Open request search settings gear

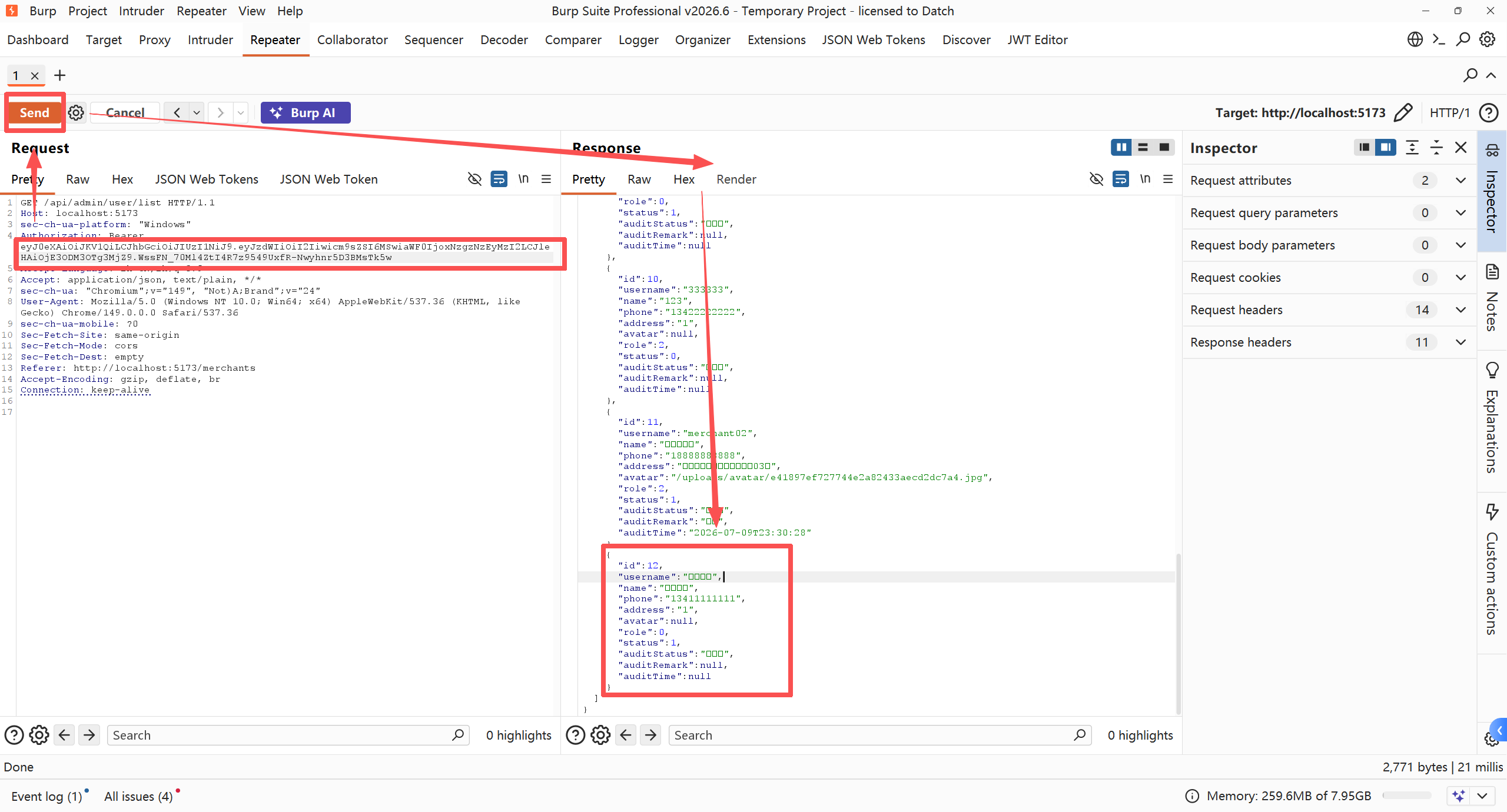point(39,735)
